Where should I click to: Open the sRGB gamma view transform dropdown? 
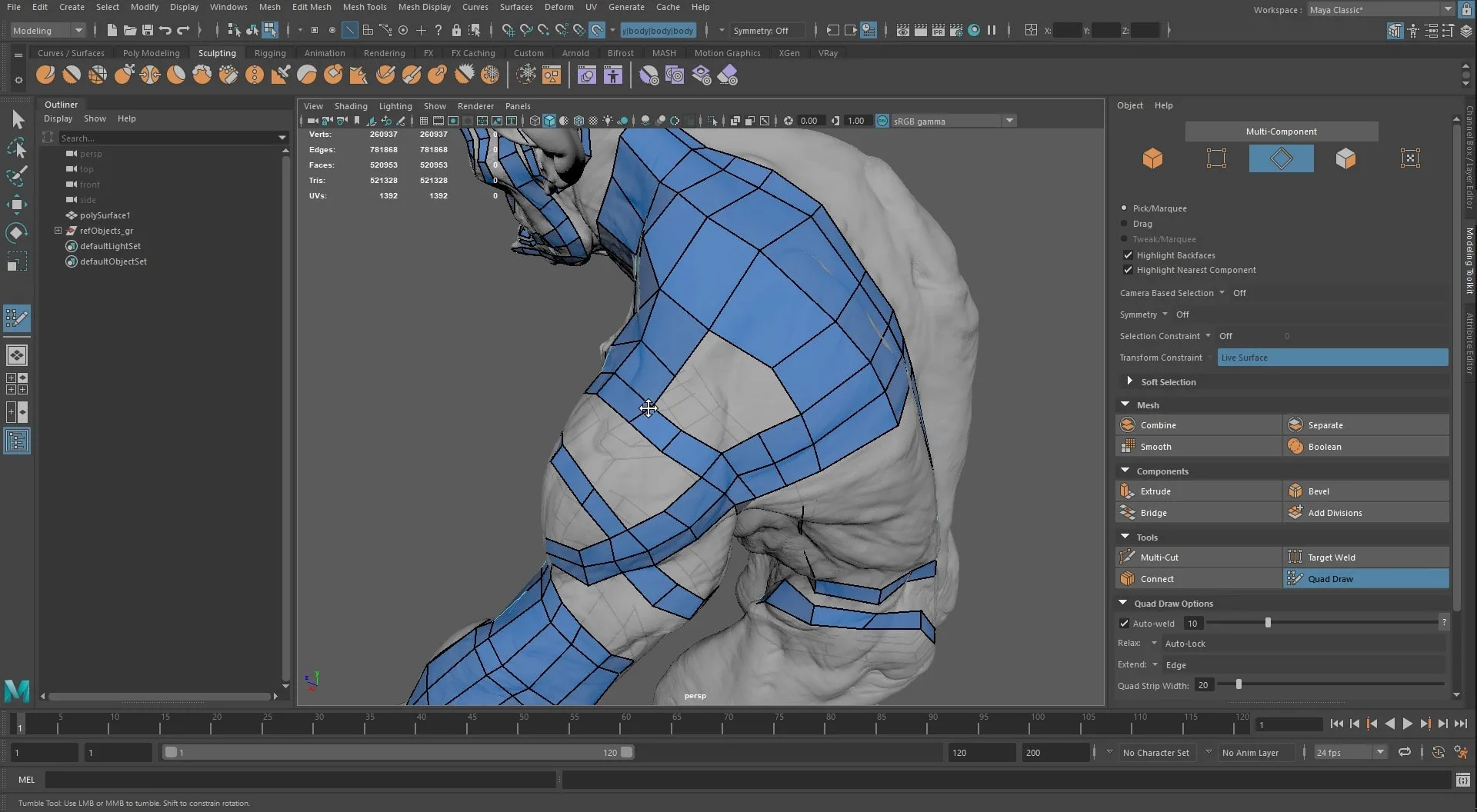[x=954, y=121]
